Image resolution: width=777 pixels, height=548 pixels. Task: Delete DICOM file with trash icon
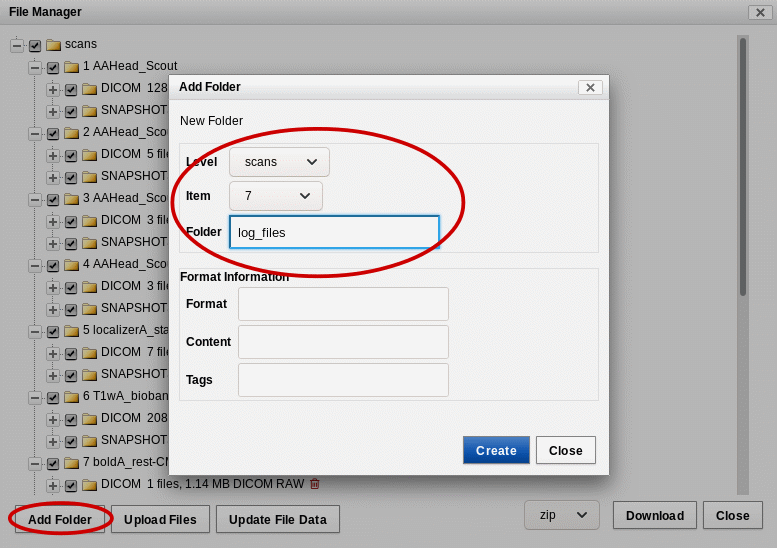pos(315,484)
